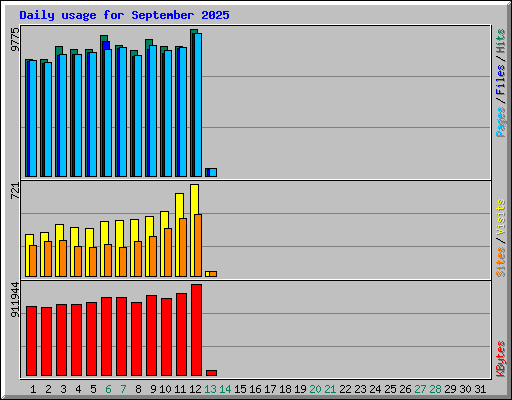Click the 9775 axis maximum label
Screen dimensions: 512x400
click(15, 39)
